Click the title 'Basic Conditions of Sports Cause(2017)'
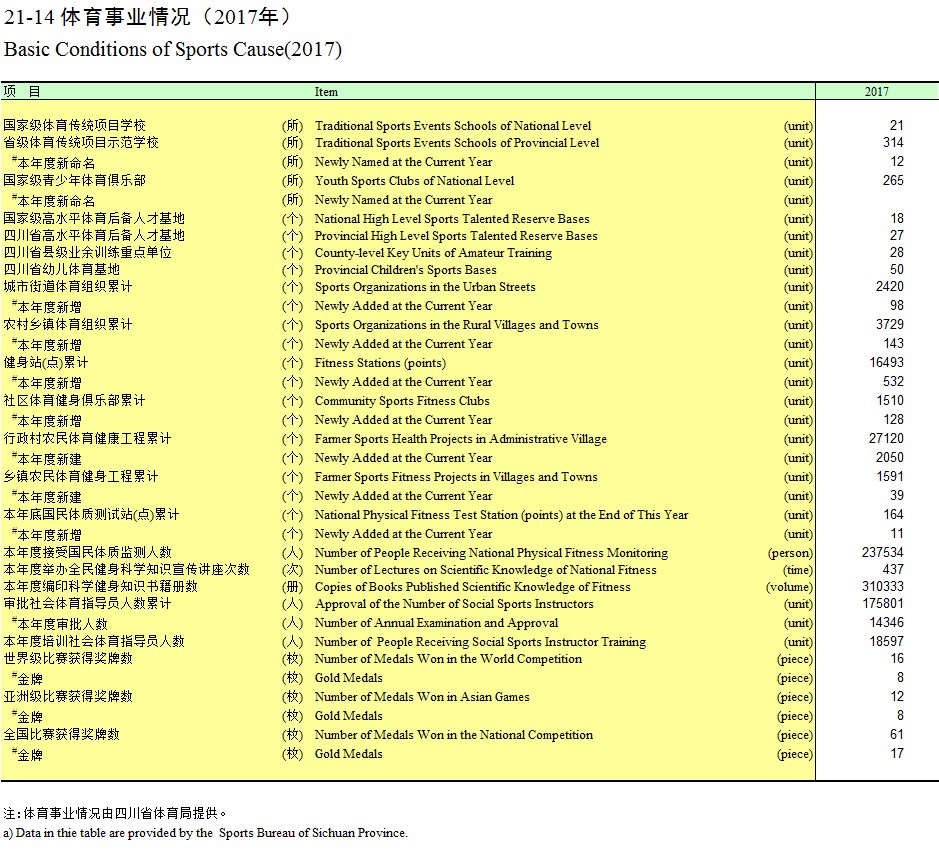The image size is (939, 858). click(172, 49)
